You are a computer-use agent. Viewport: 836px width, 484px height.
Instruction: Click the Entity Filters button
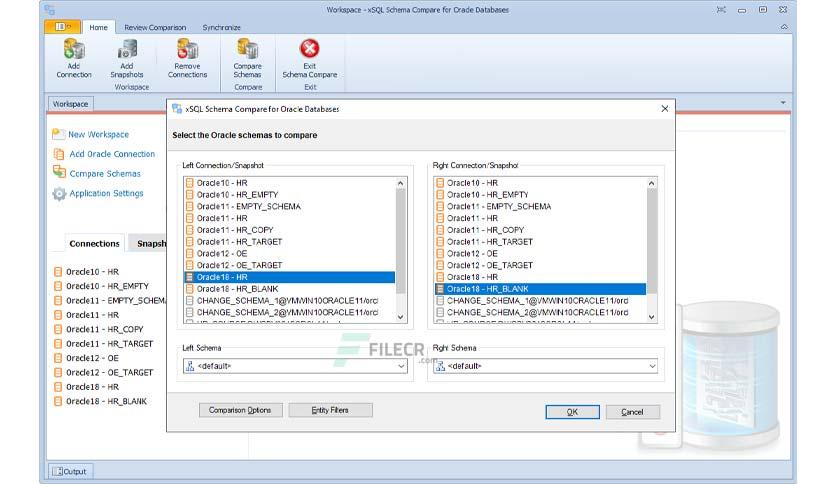click(x=330, y=410)
